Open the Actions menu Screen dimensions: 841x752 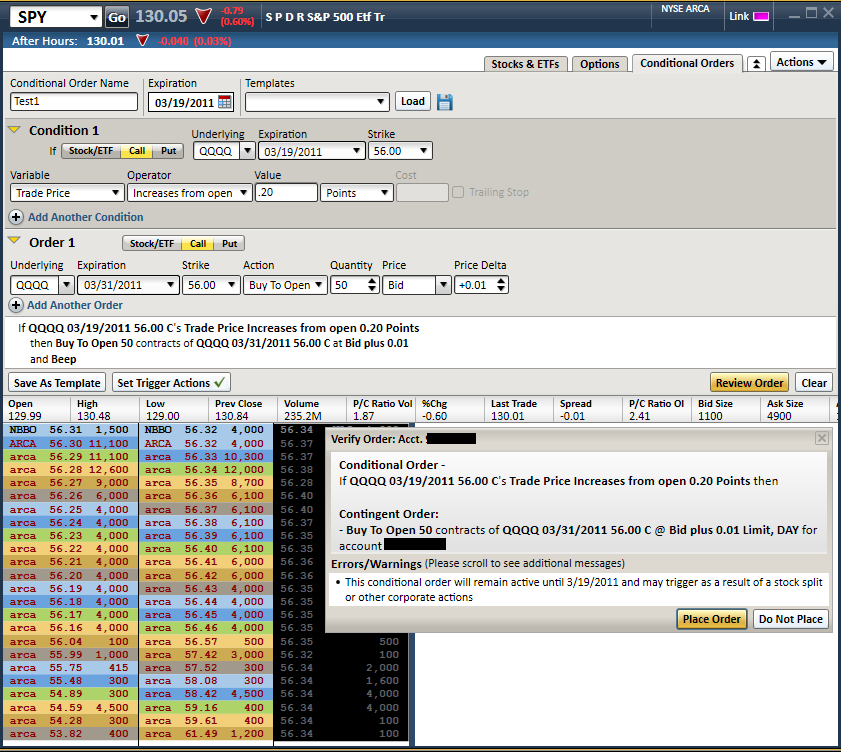coord(801,62)
